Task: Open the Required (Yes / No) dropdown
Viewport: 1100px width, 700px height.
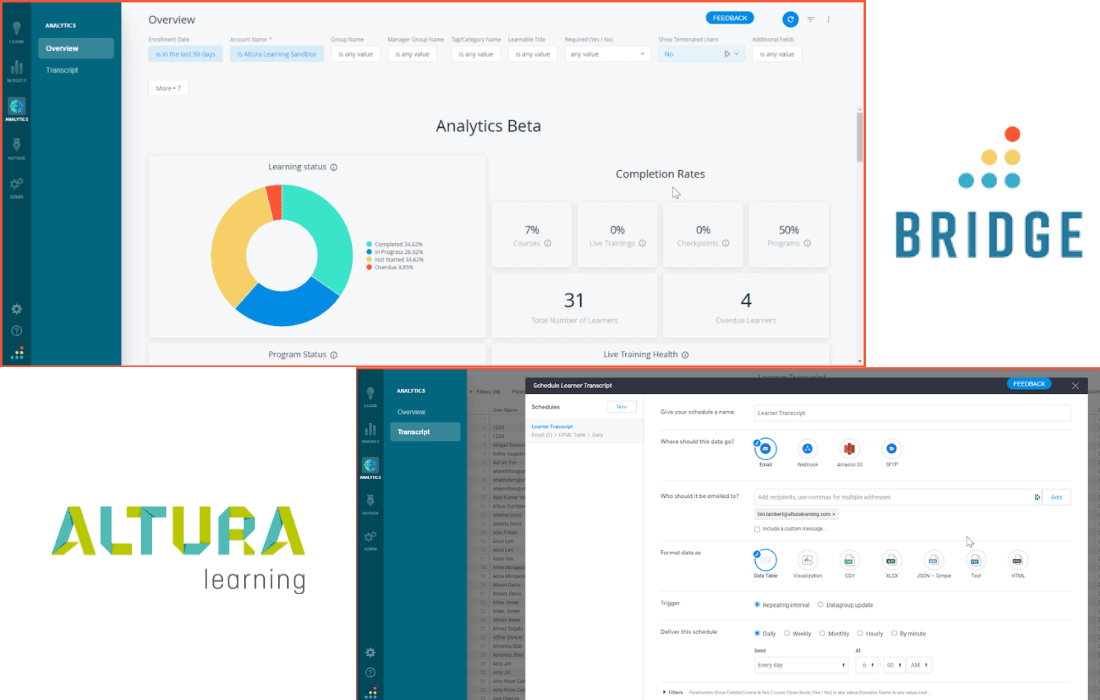Action: 608,54
